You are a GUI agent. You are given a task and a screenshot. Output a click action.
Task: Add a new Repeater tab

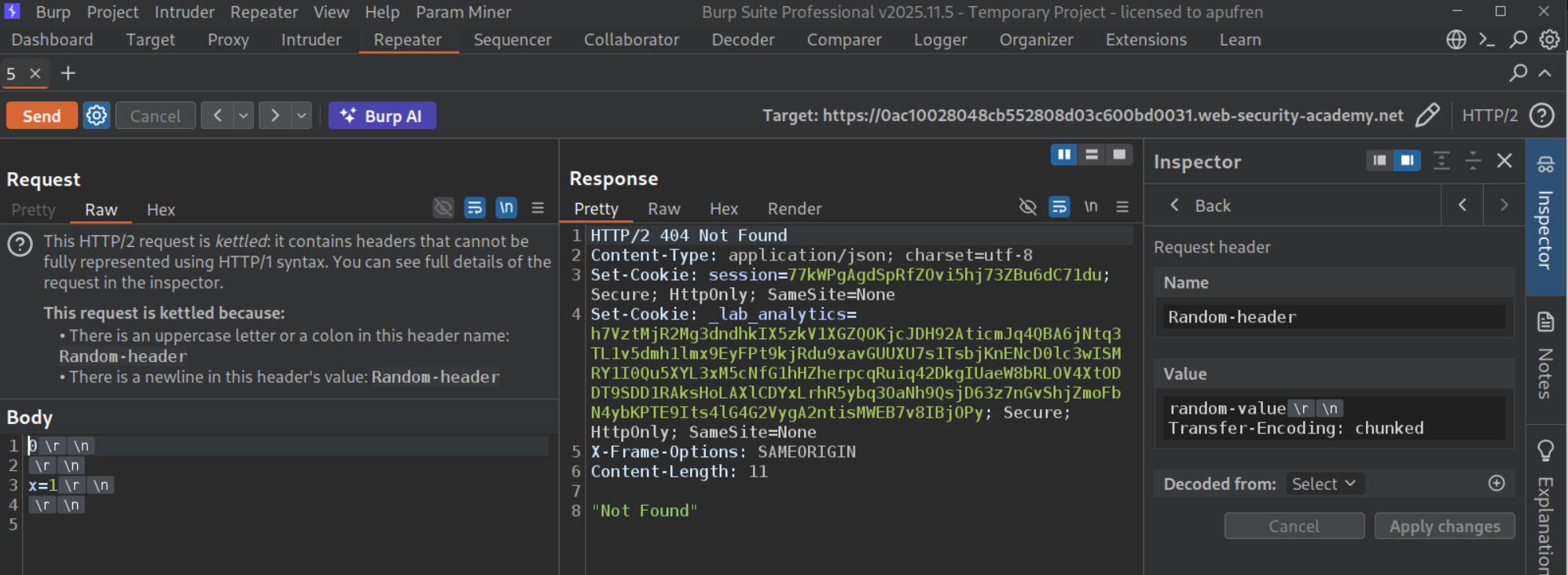pos(68,73)
